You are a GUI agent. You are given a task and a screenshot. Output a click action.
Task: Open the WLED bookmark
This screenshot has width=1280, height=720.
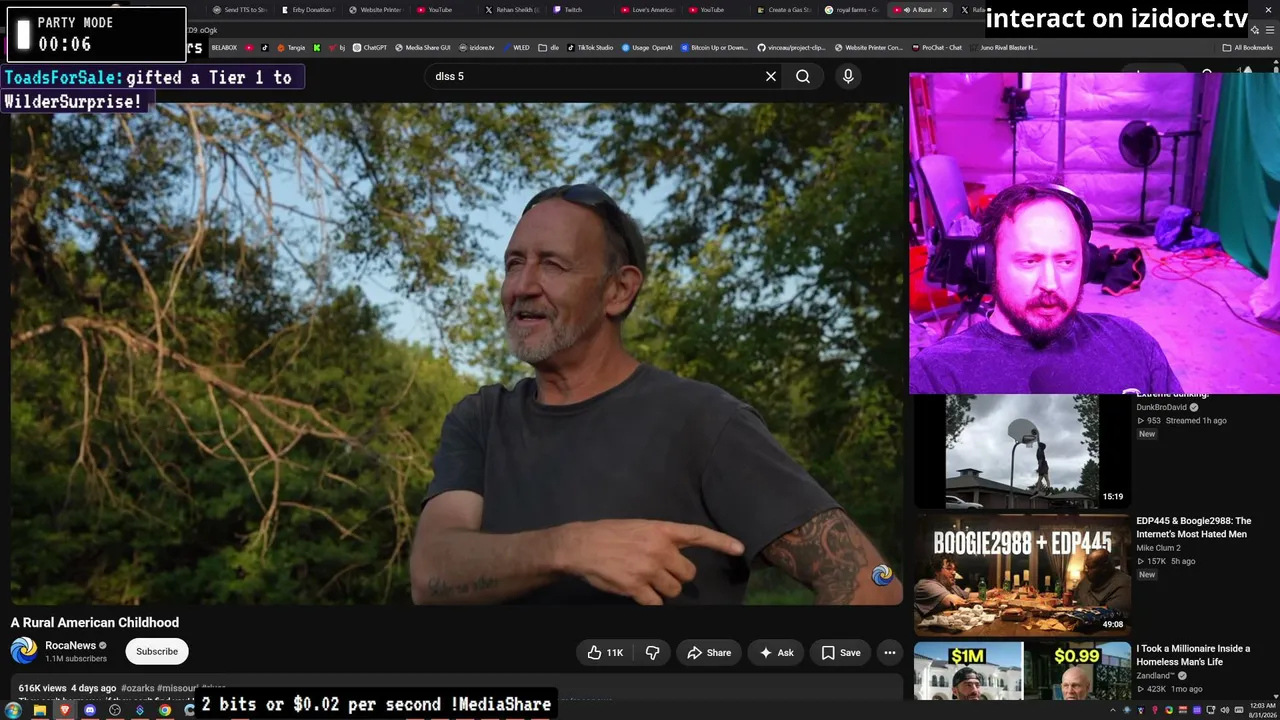tap(516, 47)
